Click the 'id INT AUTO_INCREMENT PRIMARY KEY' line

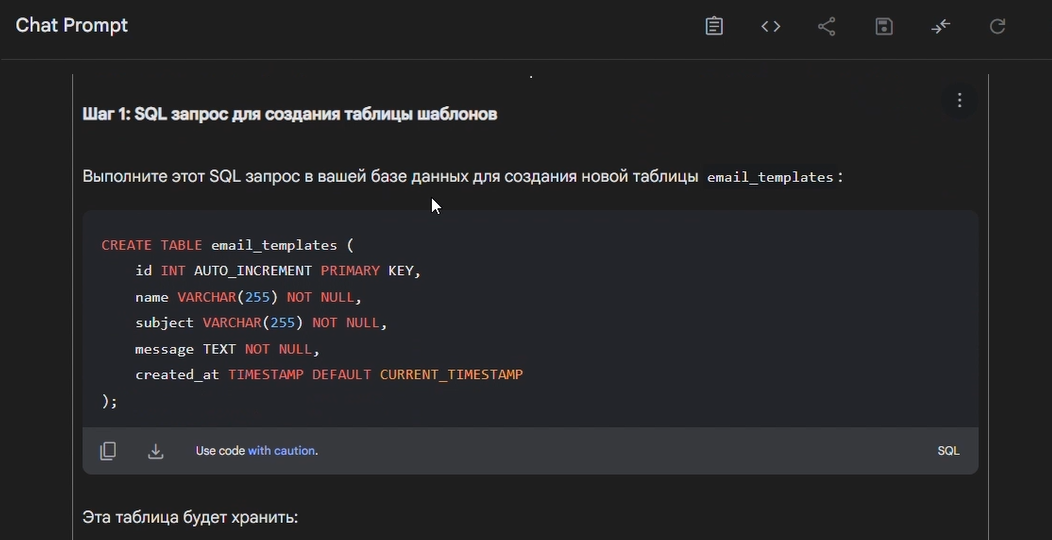(278, 271)
